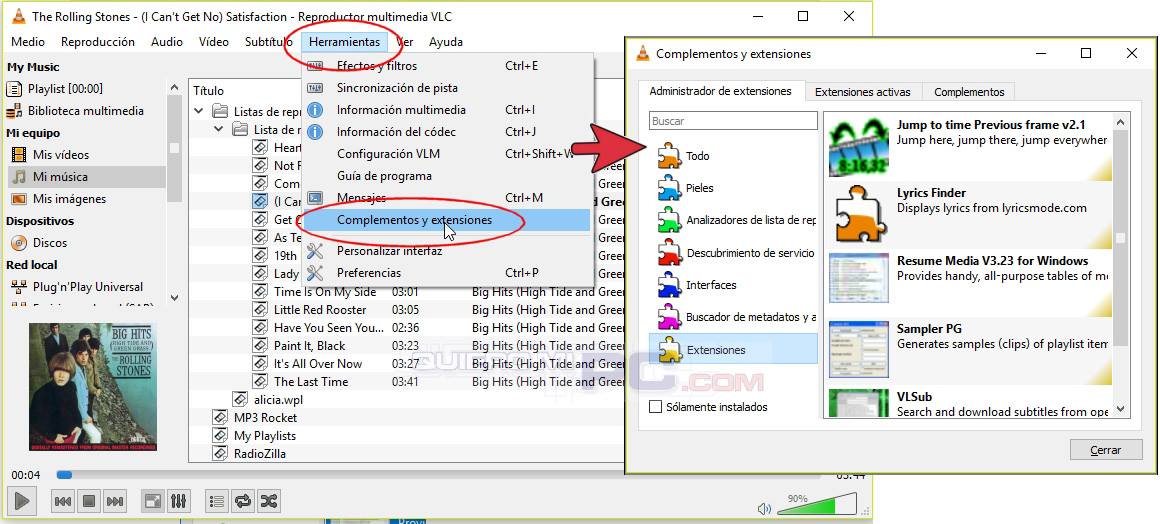
Task: Open alicia.wpl playlist file
Action: click(x=278, y=400)
